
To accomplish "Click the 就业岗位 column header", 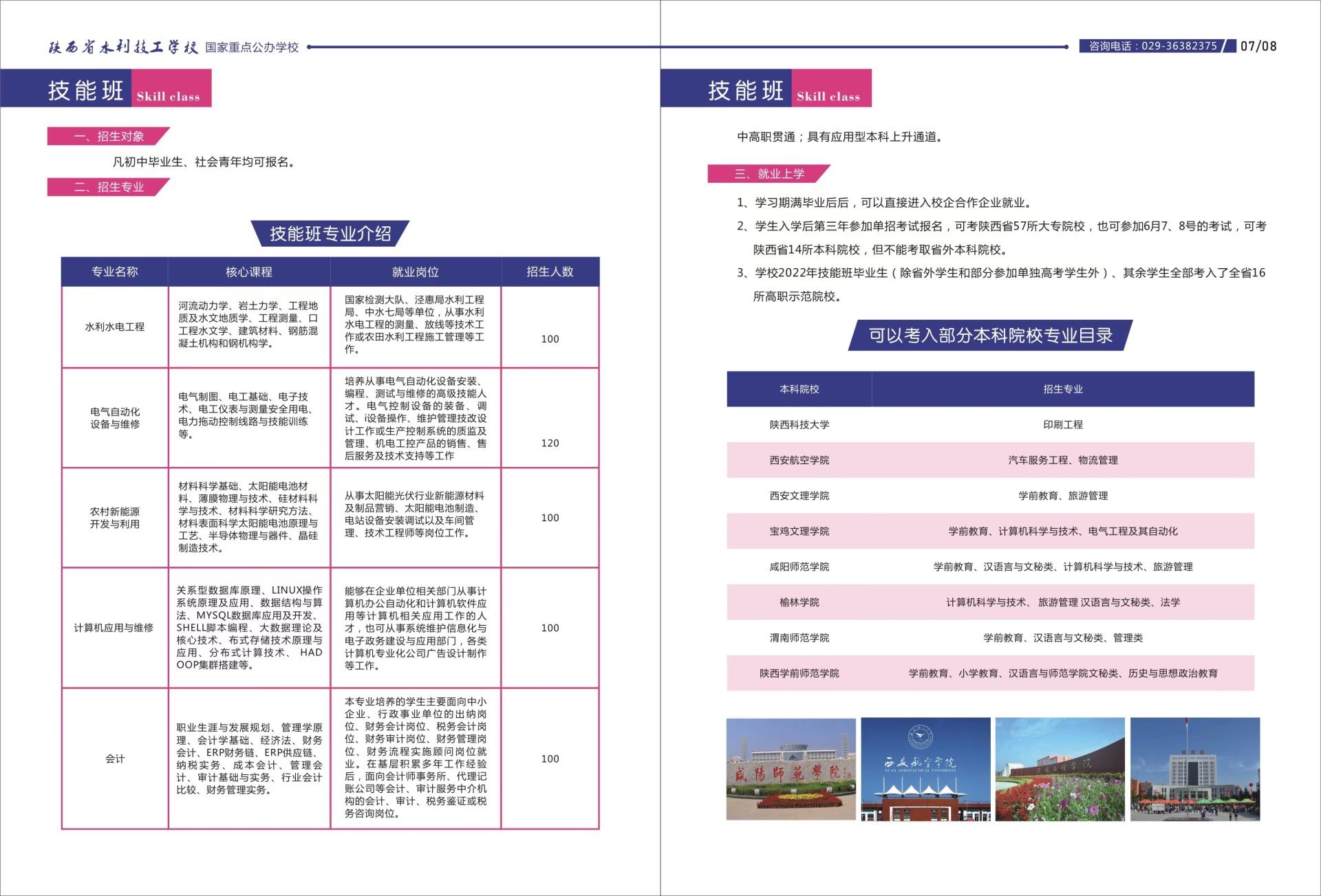I will (416, 272).
